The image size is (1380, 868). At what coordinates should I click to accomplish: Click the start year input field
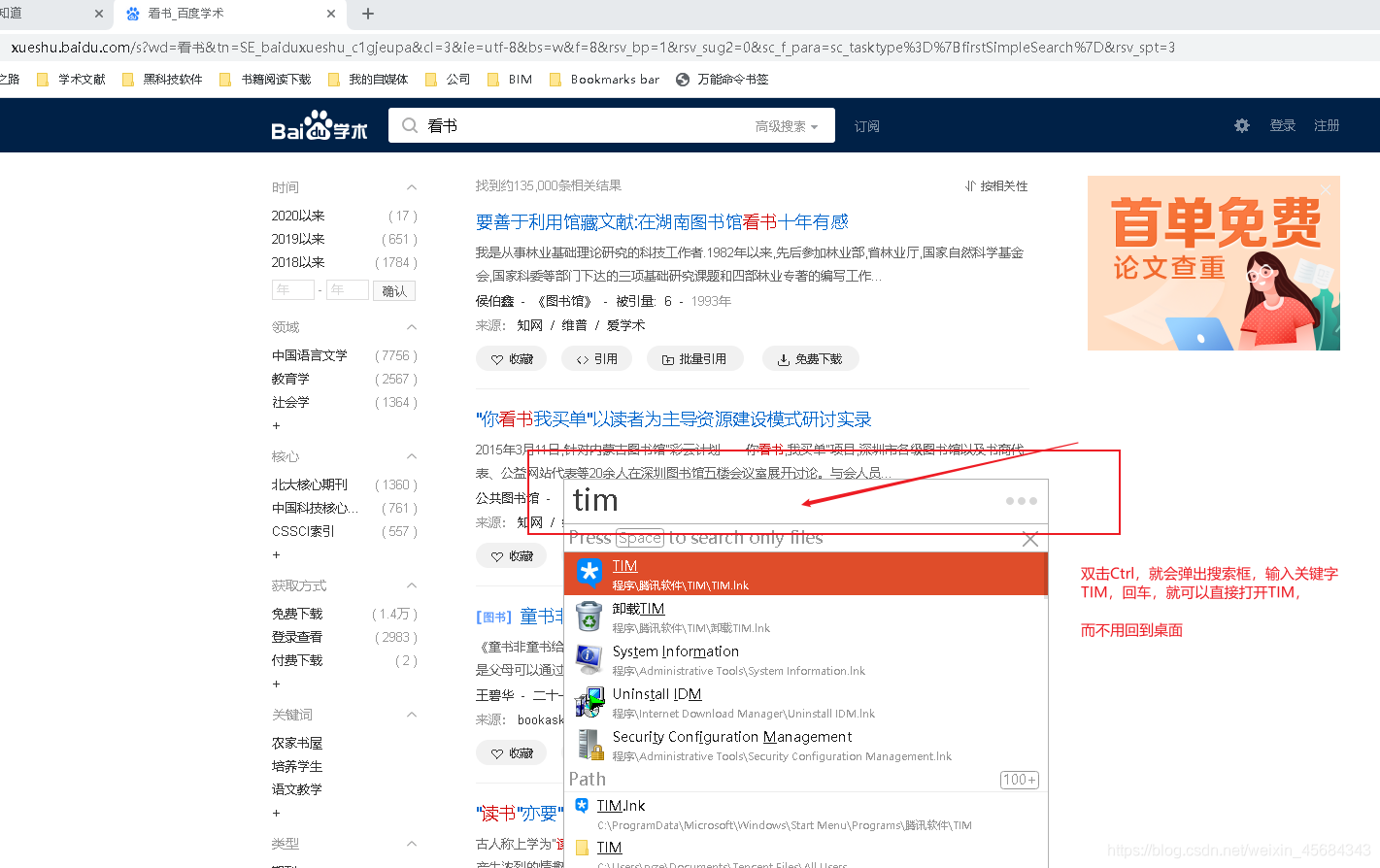coord(293,289)
